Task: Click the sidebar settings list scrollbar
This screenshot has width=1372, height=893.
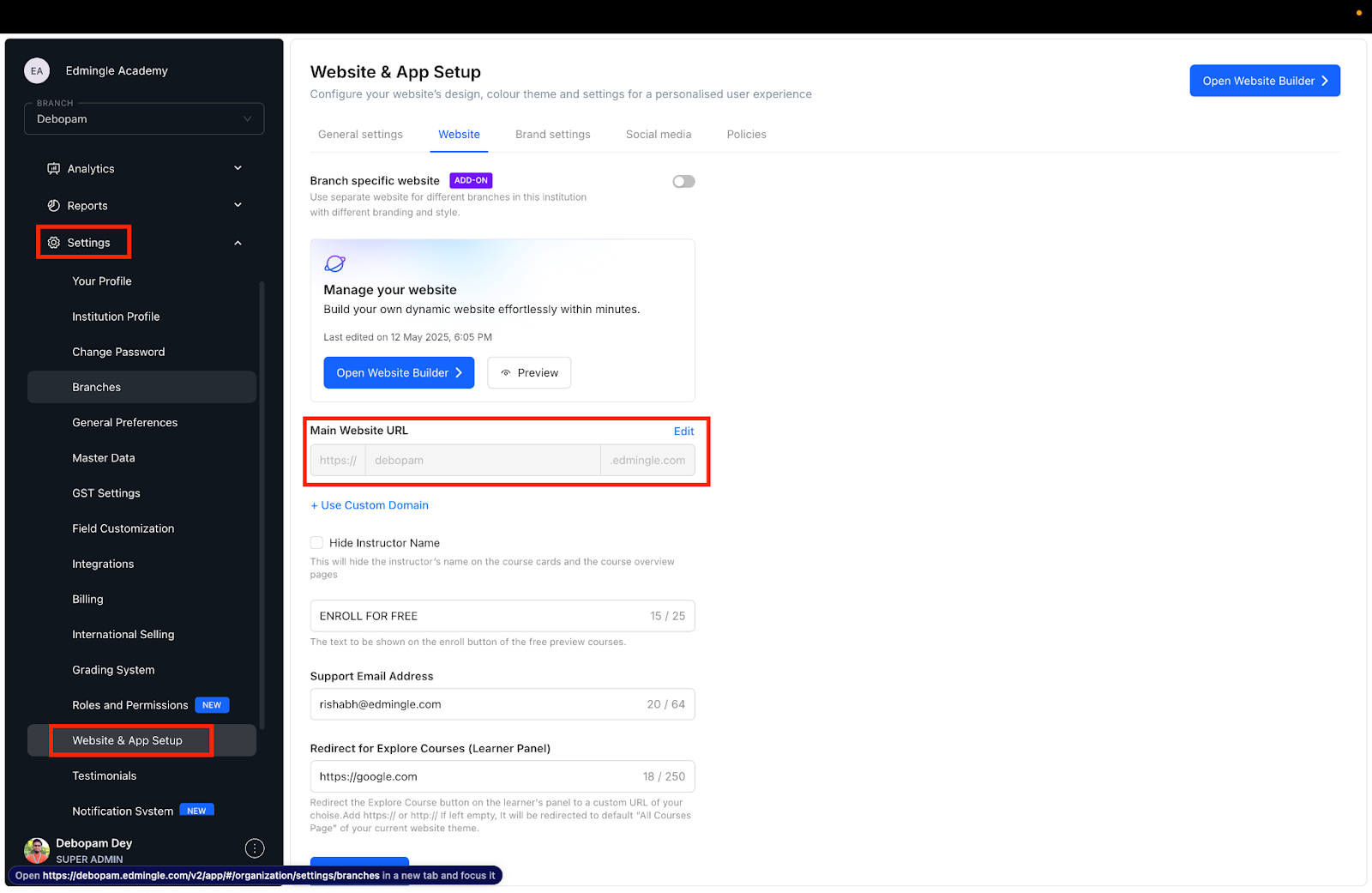Action: pyautogui.click(x=262, y=504)
